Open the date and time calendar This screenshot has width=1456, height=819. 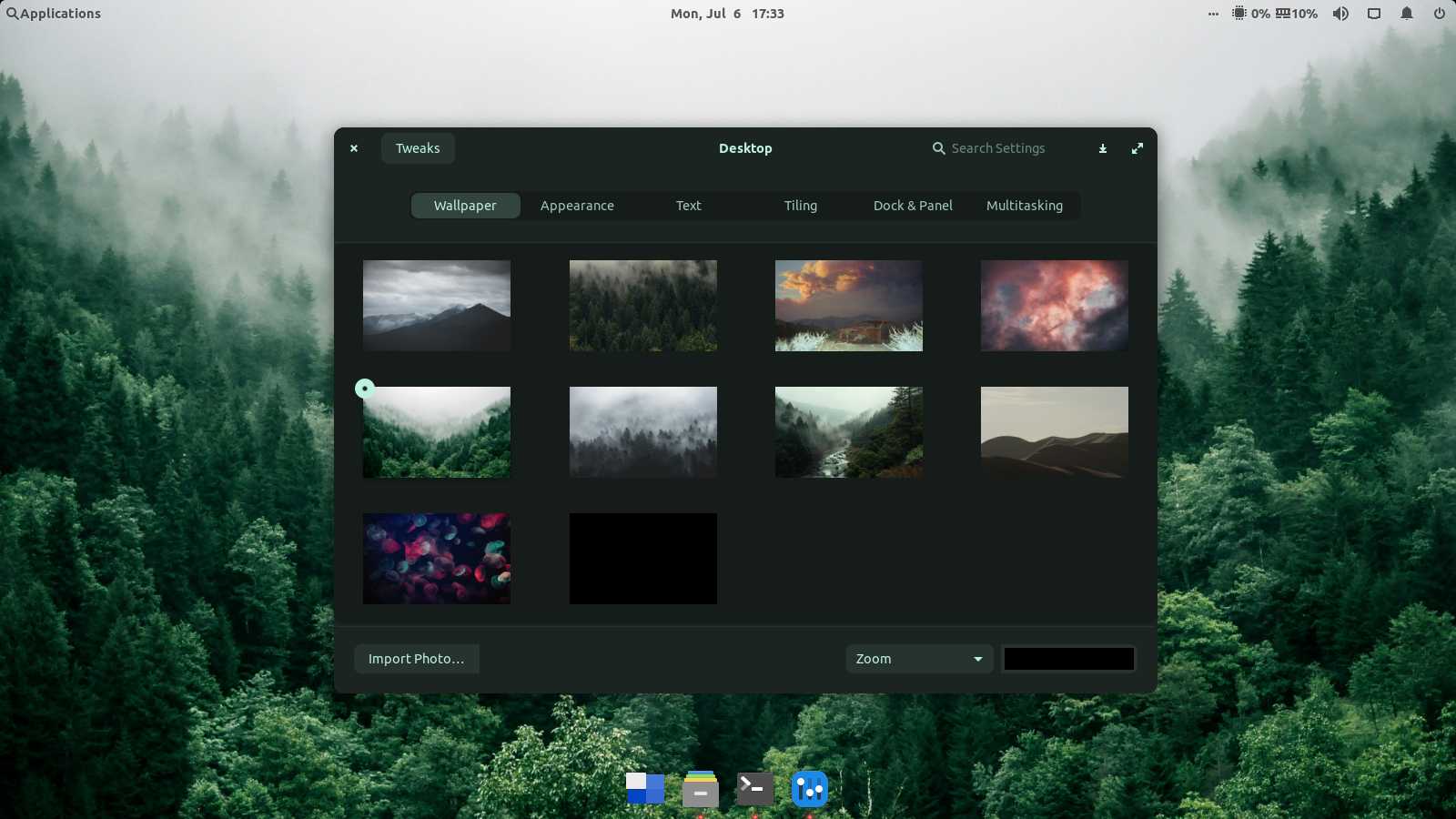[x=727, y=14]
